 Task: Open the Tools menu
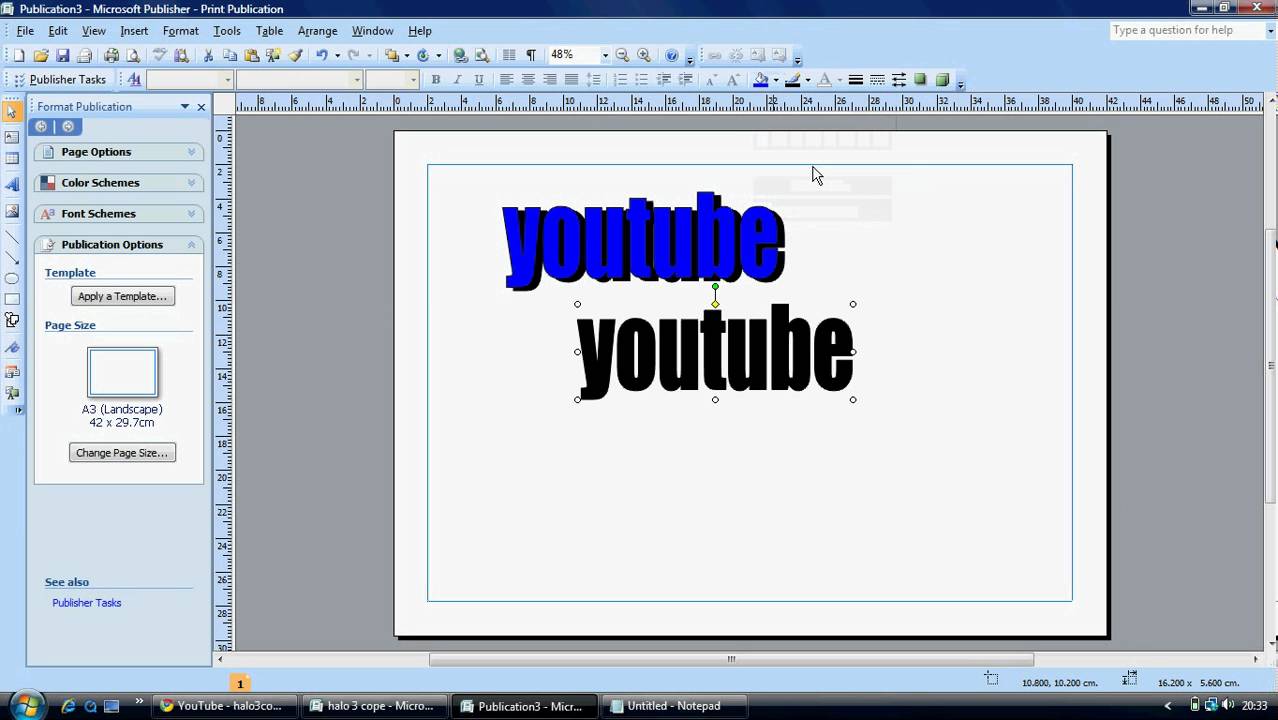click(x=227, y=31)
